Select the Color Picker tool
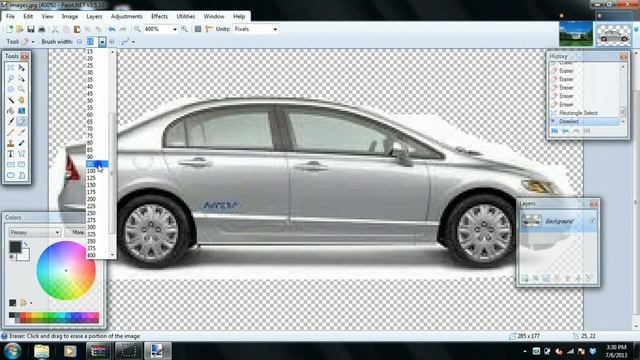This screenshot has width=640, height=360. coord(21,132)
